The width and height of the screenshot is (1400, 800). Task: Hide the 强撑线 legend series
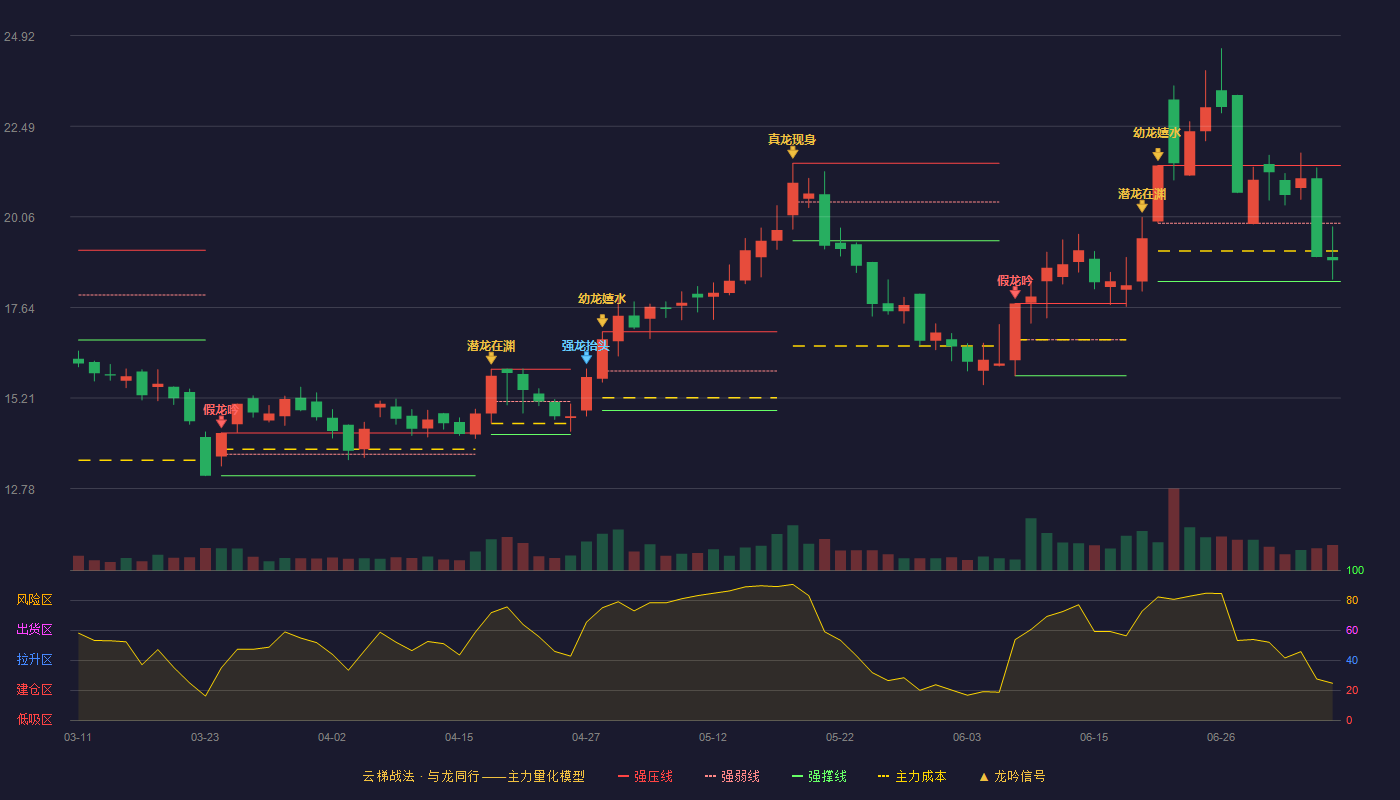tap(819, 776)
